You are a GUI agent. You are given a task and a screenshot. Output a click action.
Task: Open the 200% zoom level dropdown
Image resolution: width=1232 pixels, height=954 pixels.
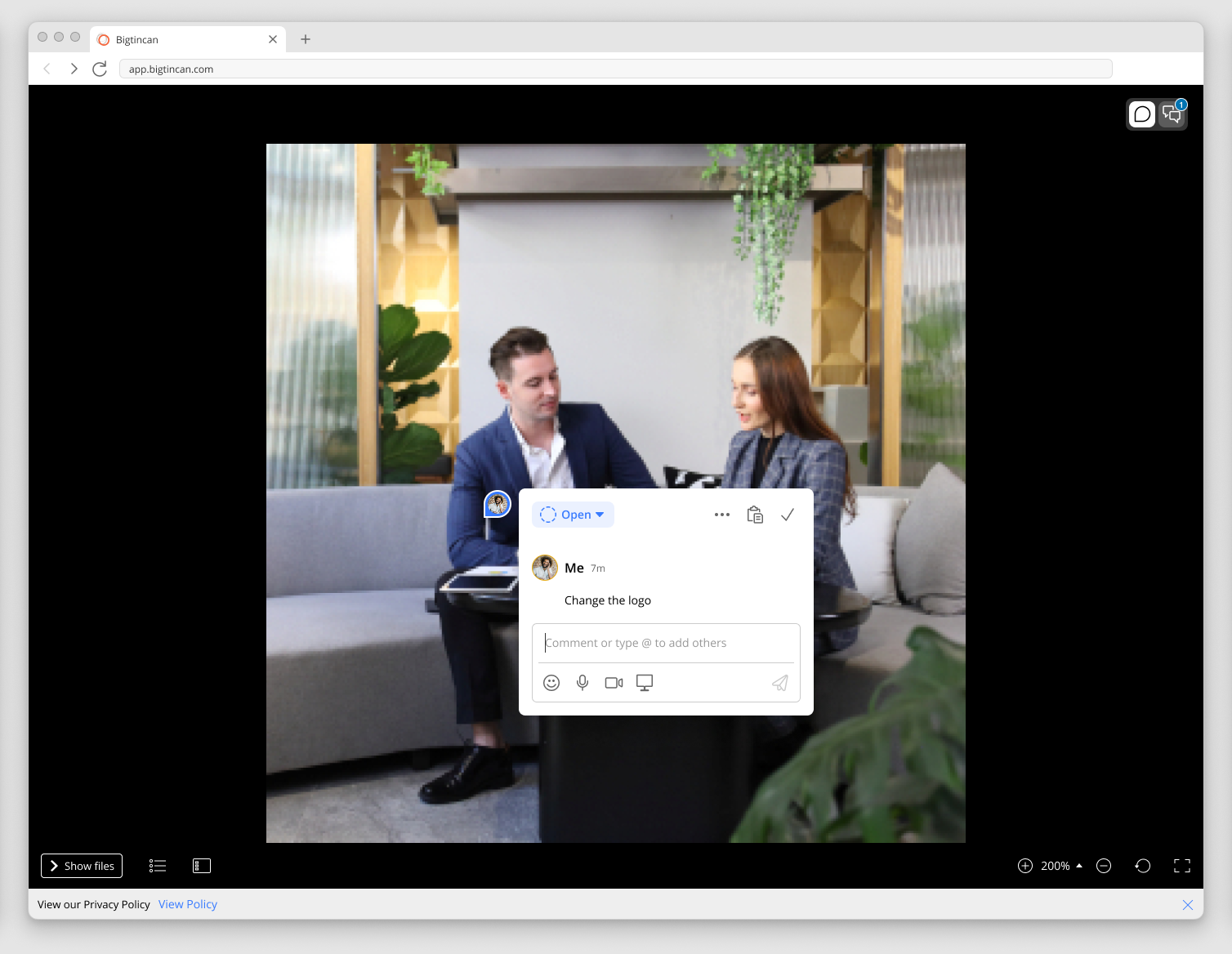(1061, 866)
